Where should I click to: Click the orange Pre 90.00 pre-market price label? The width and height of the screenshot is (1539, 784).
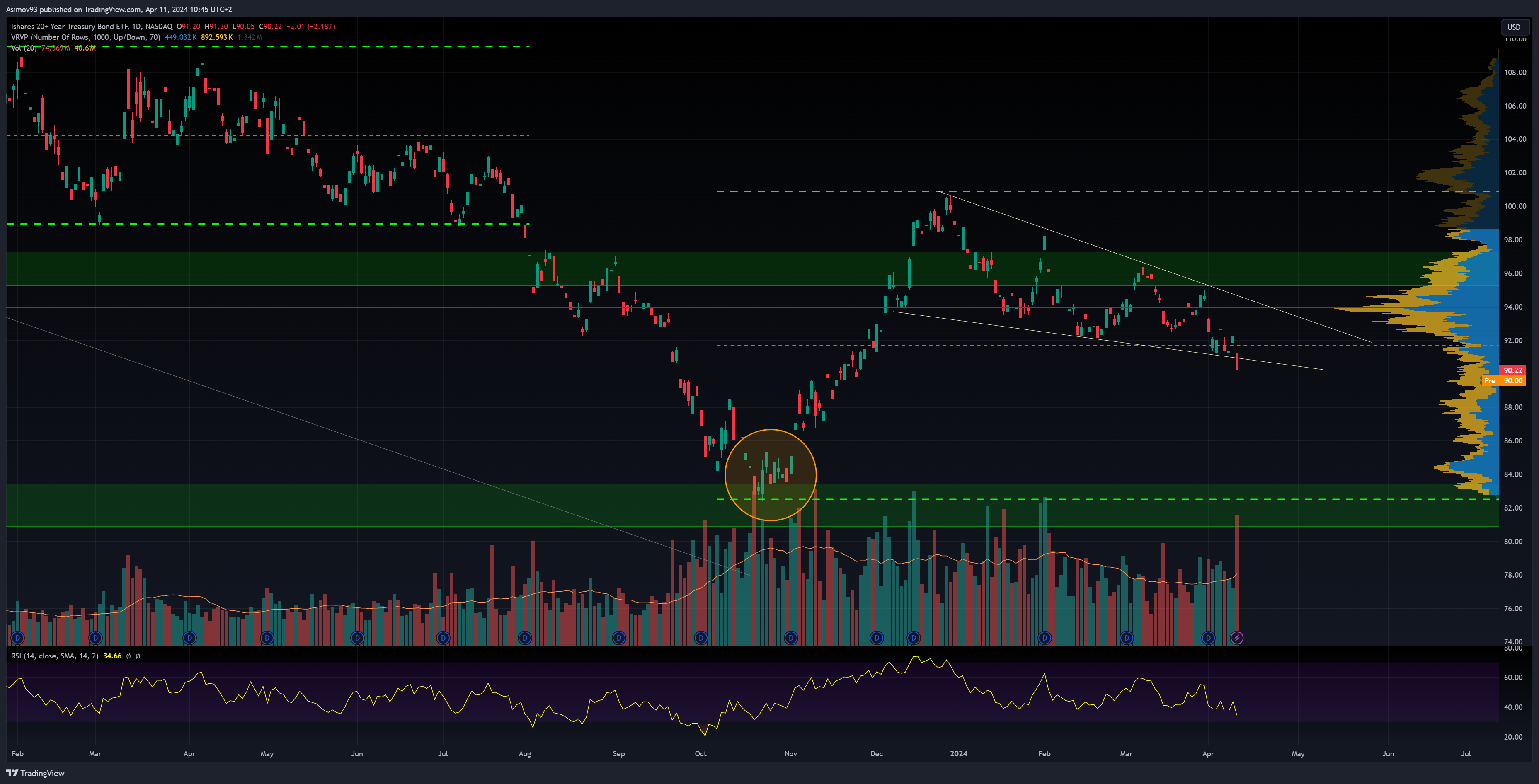(1505, 380)
